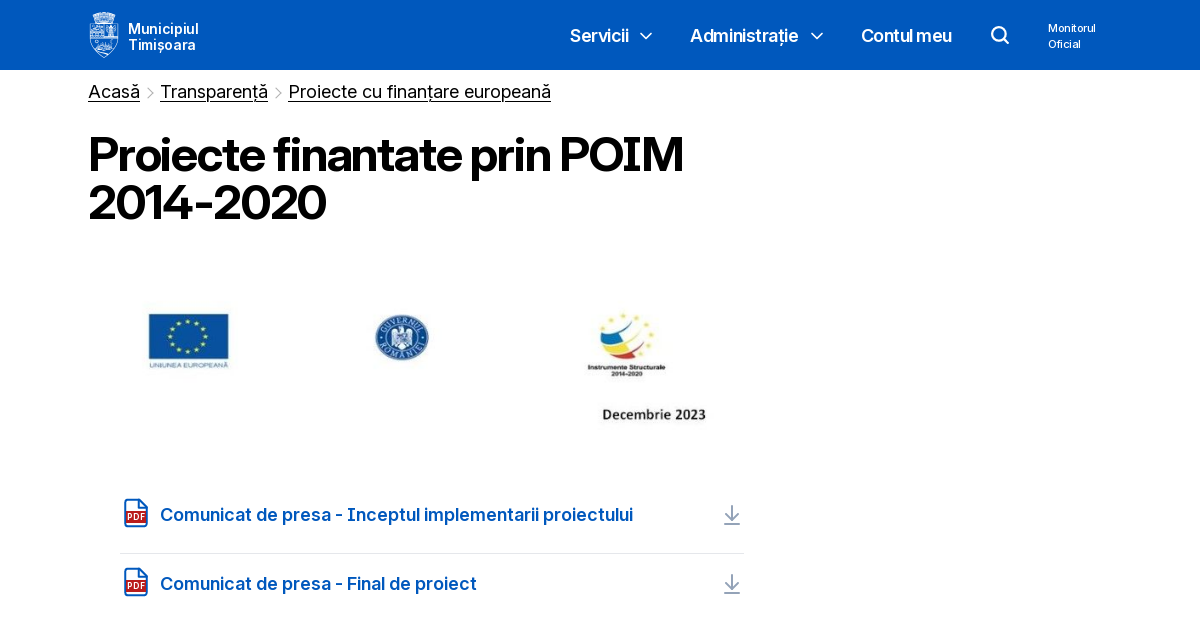Viewport: 1200px width, 630px height.
Task: Download the Inceputul implementarii proiectului press release
Action: pyautogui.click(x=731, y=514)
